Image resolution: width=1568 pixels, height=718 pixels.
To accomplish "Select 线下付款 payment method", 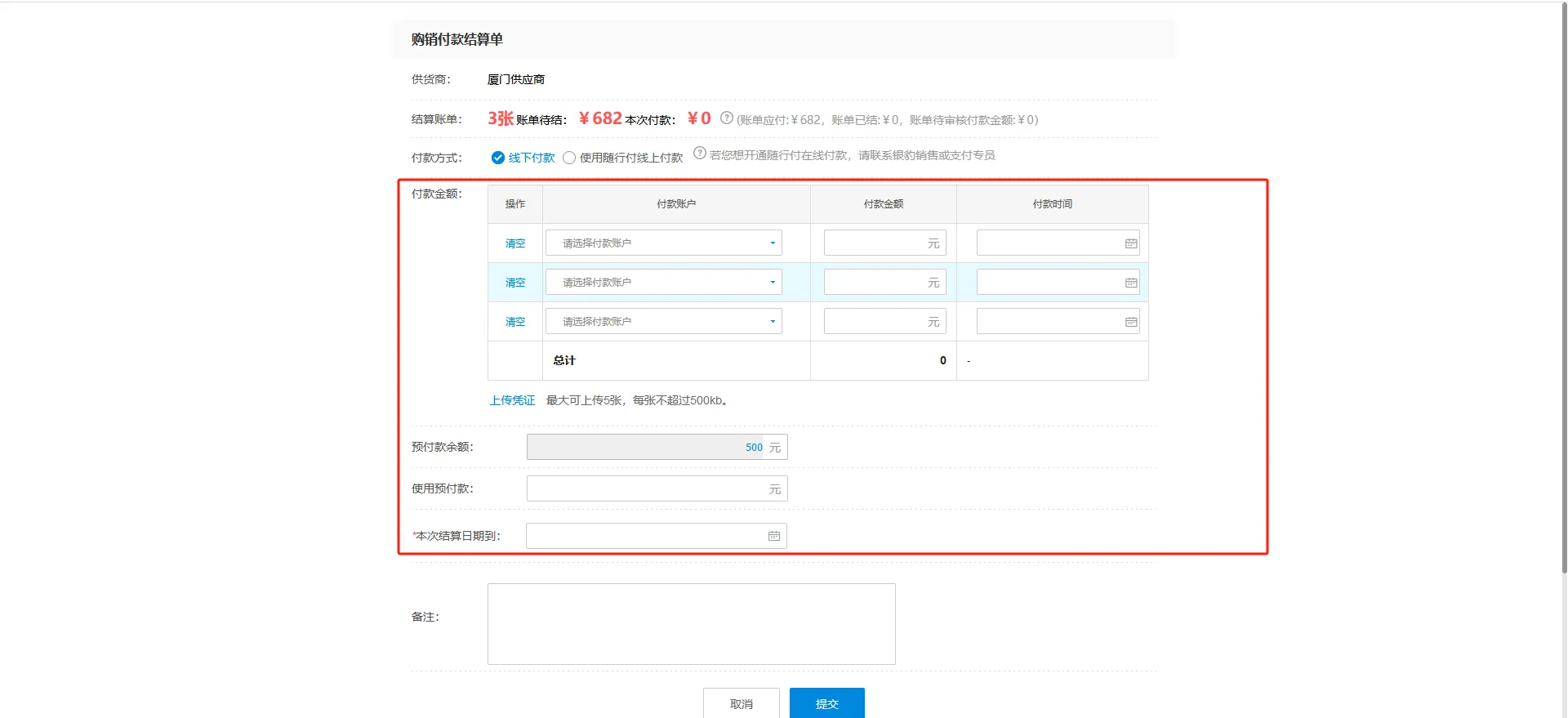I will (x=498, y=158).
